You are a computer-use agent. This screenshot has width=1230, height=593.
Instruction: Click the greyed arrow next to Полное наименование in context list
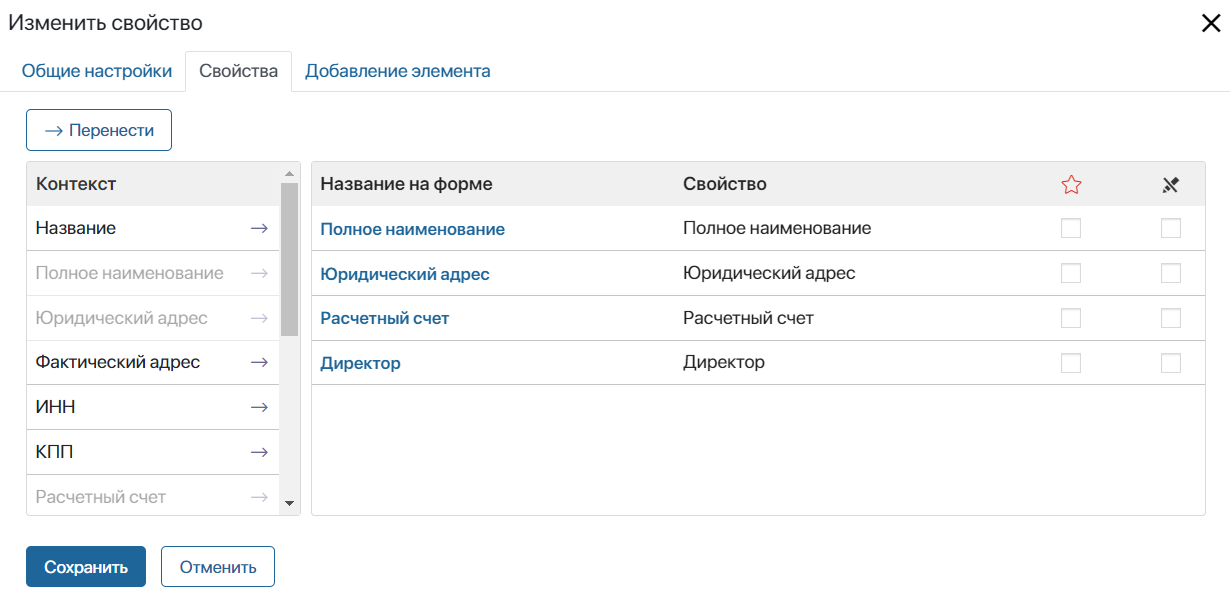pos(259,274)
